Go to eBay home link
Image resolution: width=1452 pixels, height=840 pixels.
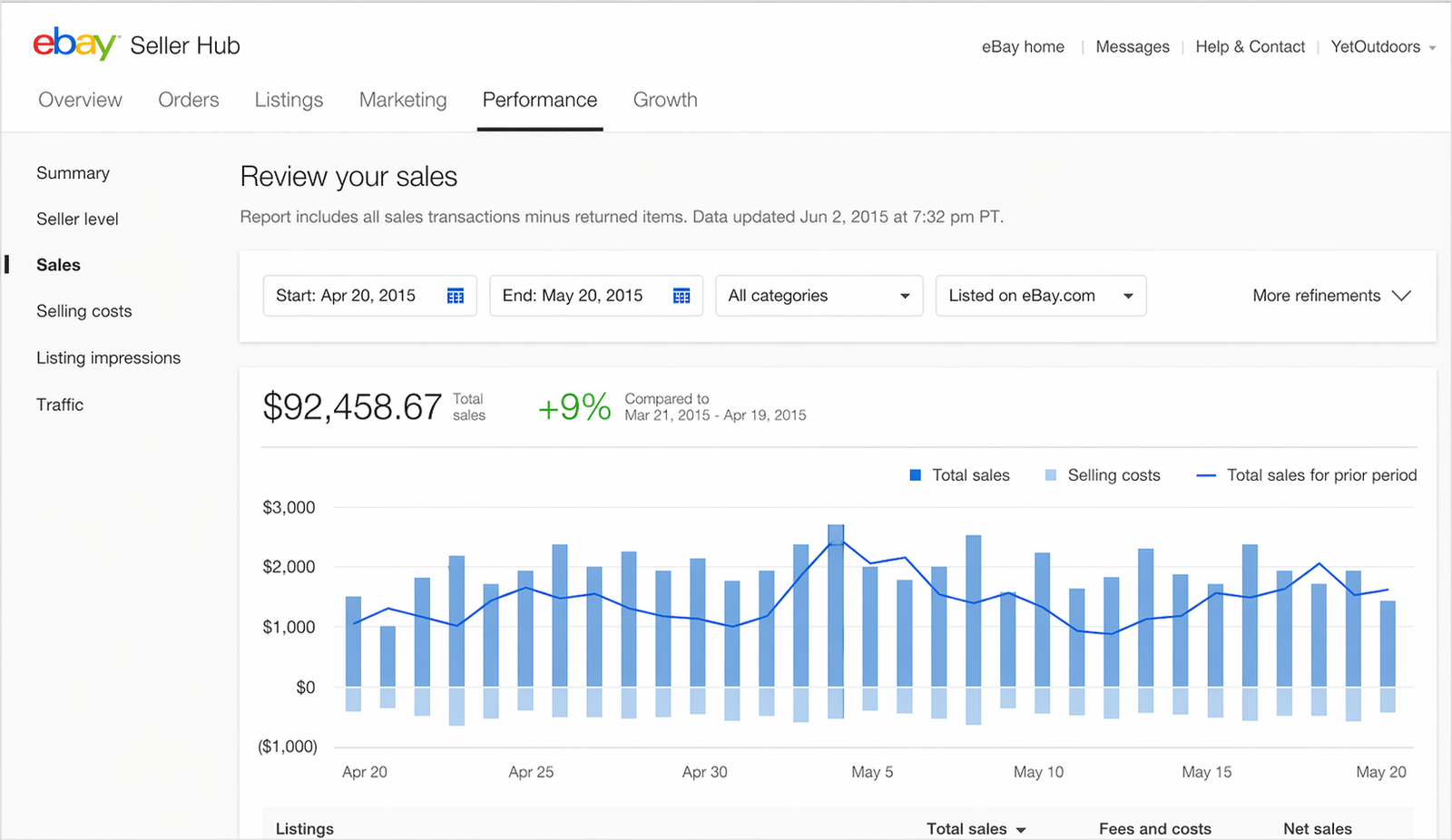[x=1023, y=47]
